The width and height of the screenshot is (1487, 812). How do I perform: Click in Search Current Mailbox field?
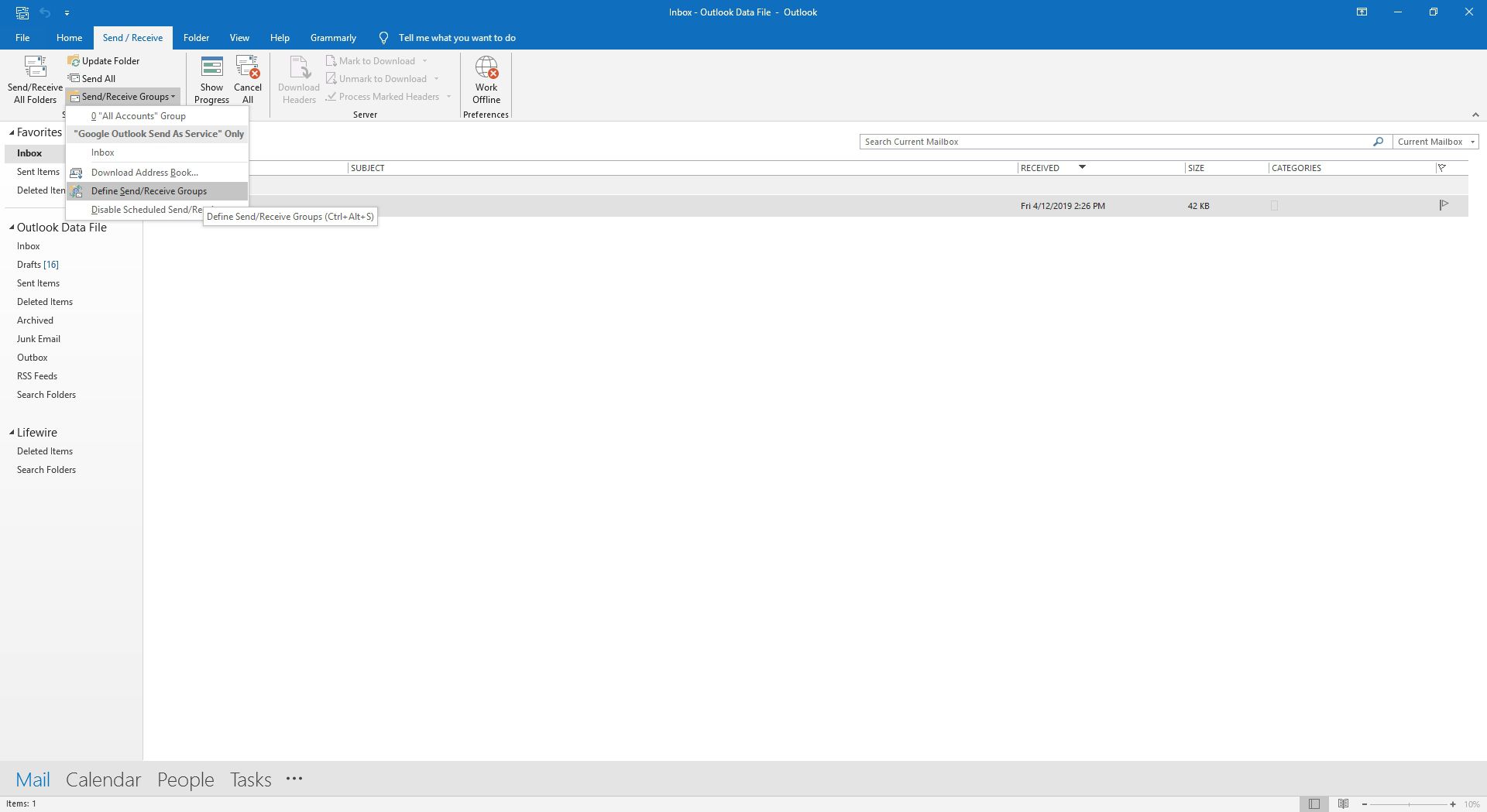click(x=1115, y=142)
